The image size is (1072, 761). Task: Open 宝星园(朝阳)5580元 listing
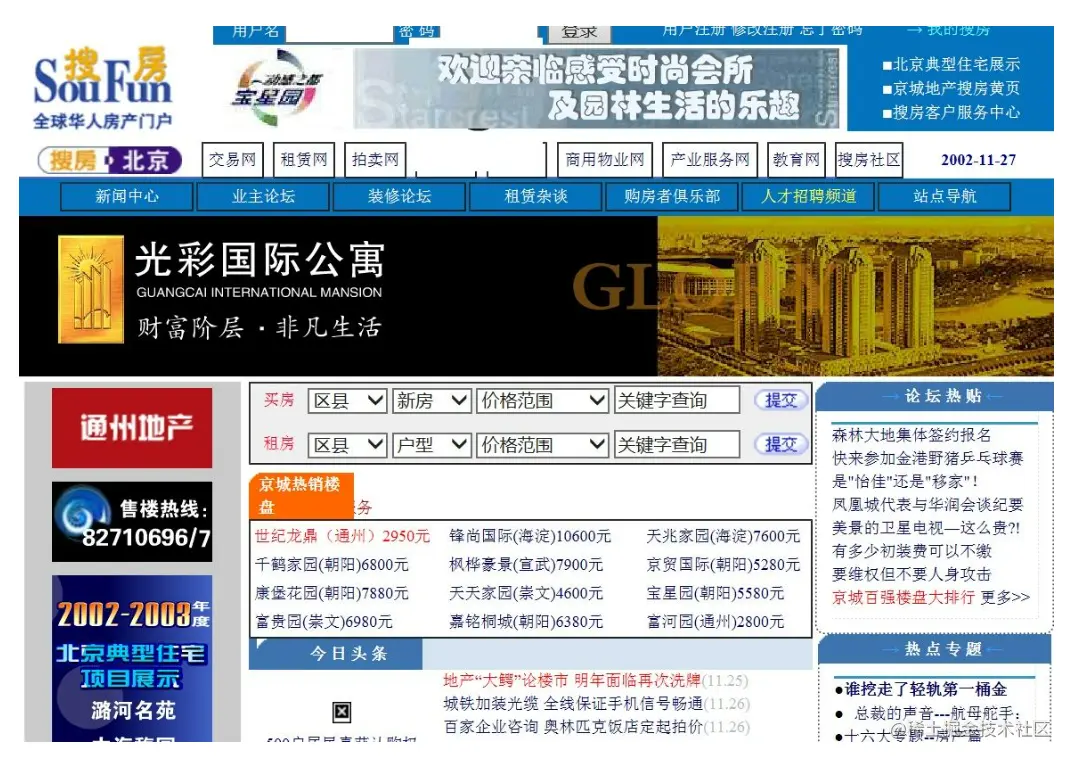click(715, 593)
